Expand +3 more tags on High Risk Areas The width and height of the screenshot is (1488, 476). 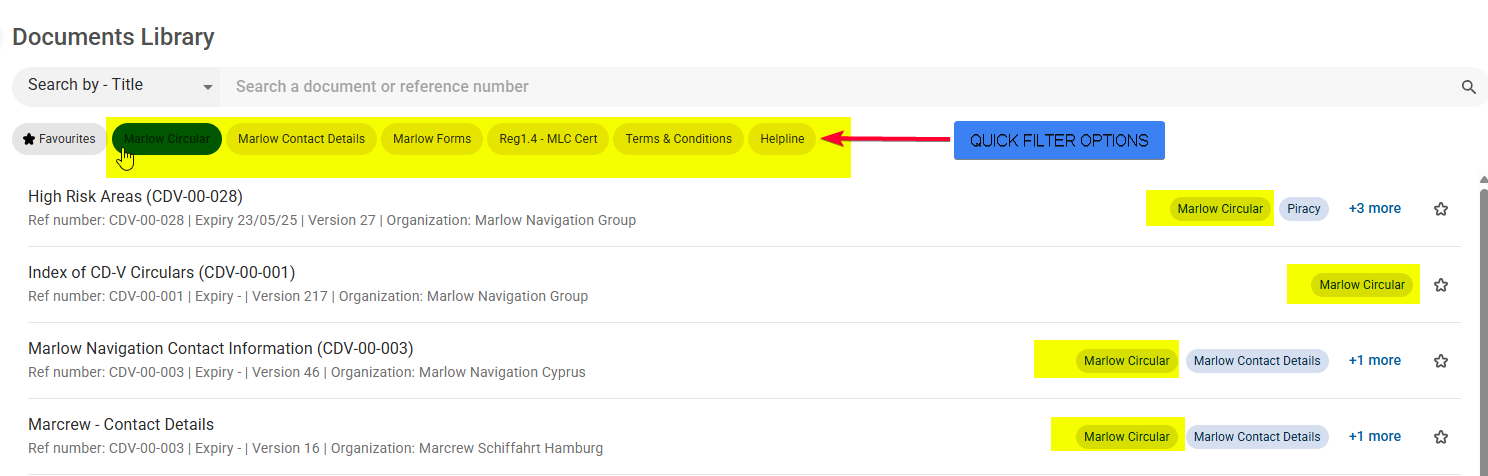(x=1374, y=209)
